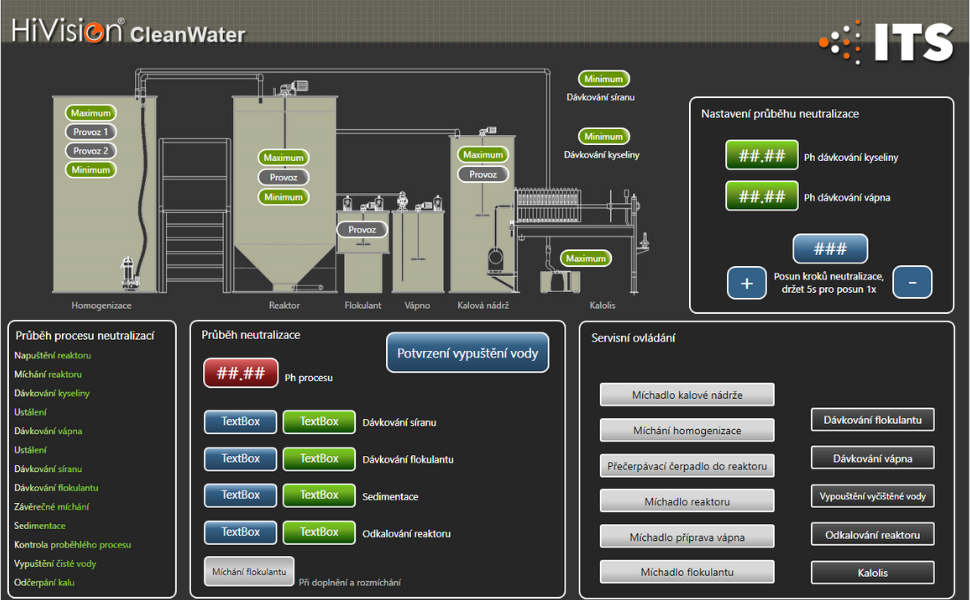Toggle Míchadlo kalové nádrže service button
Image resolution: width=970 pixels, height=600 pixels.
[x=687, y=395]
